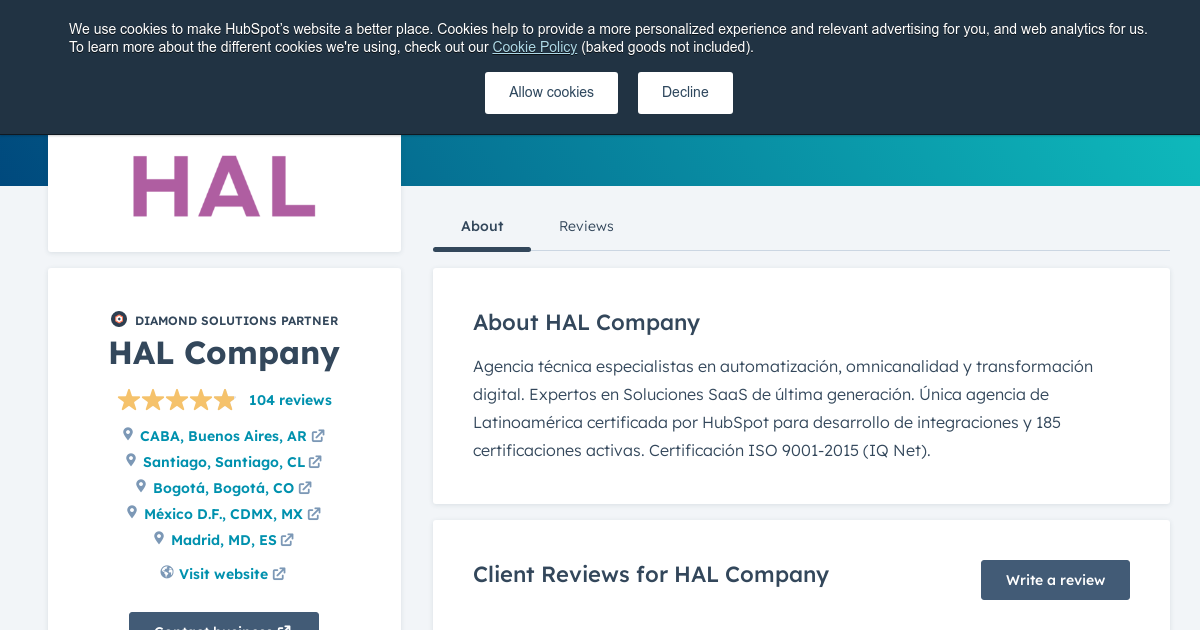Click the location pin beside CABA, Buenos Aires, AR
Screen dimensions: 1200x630
127,434
